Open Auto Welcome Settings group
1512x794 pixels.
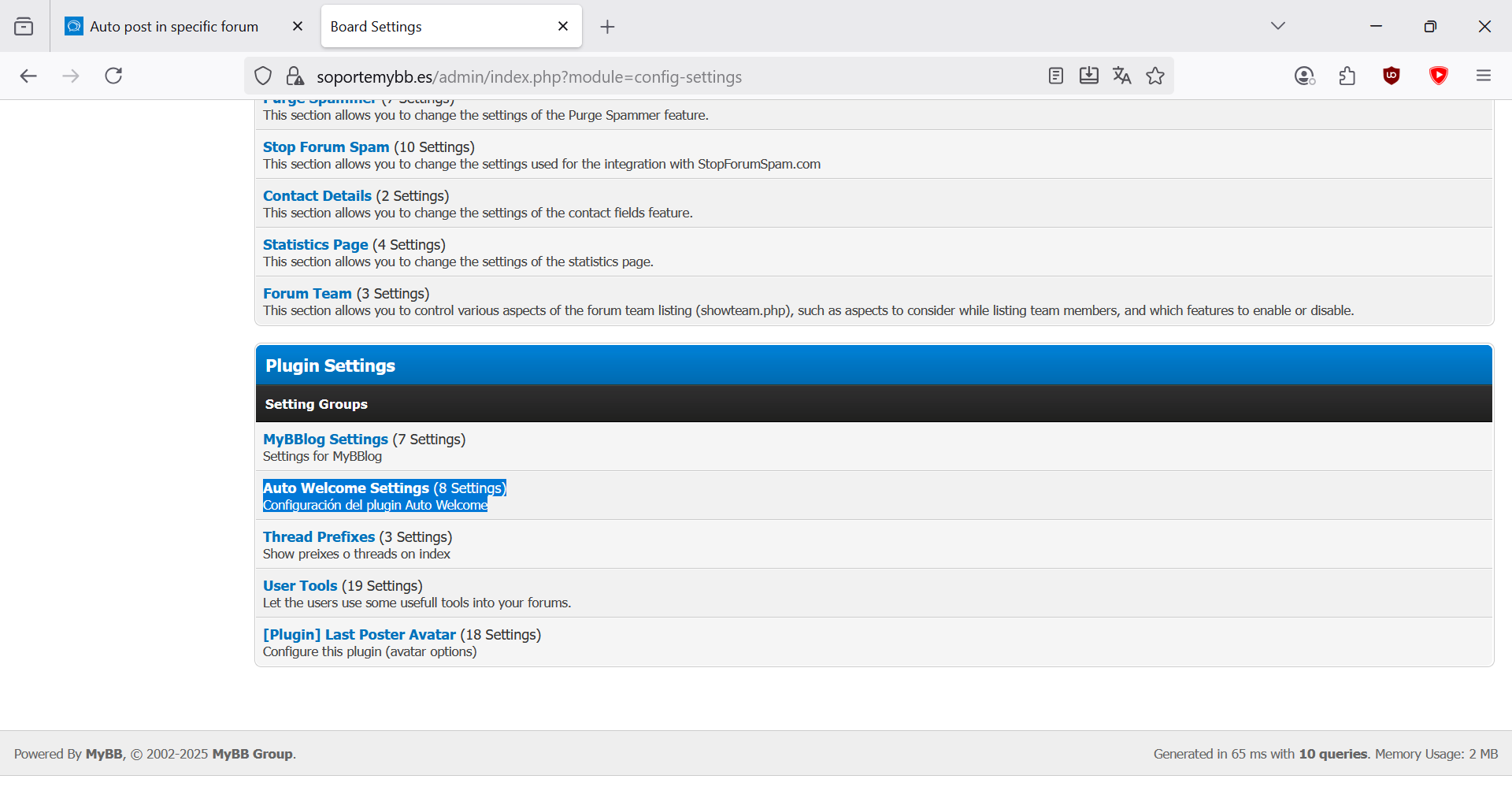pos(346,488)
